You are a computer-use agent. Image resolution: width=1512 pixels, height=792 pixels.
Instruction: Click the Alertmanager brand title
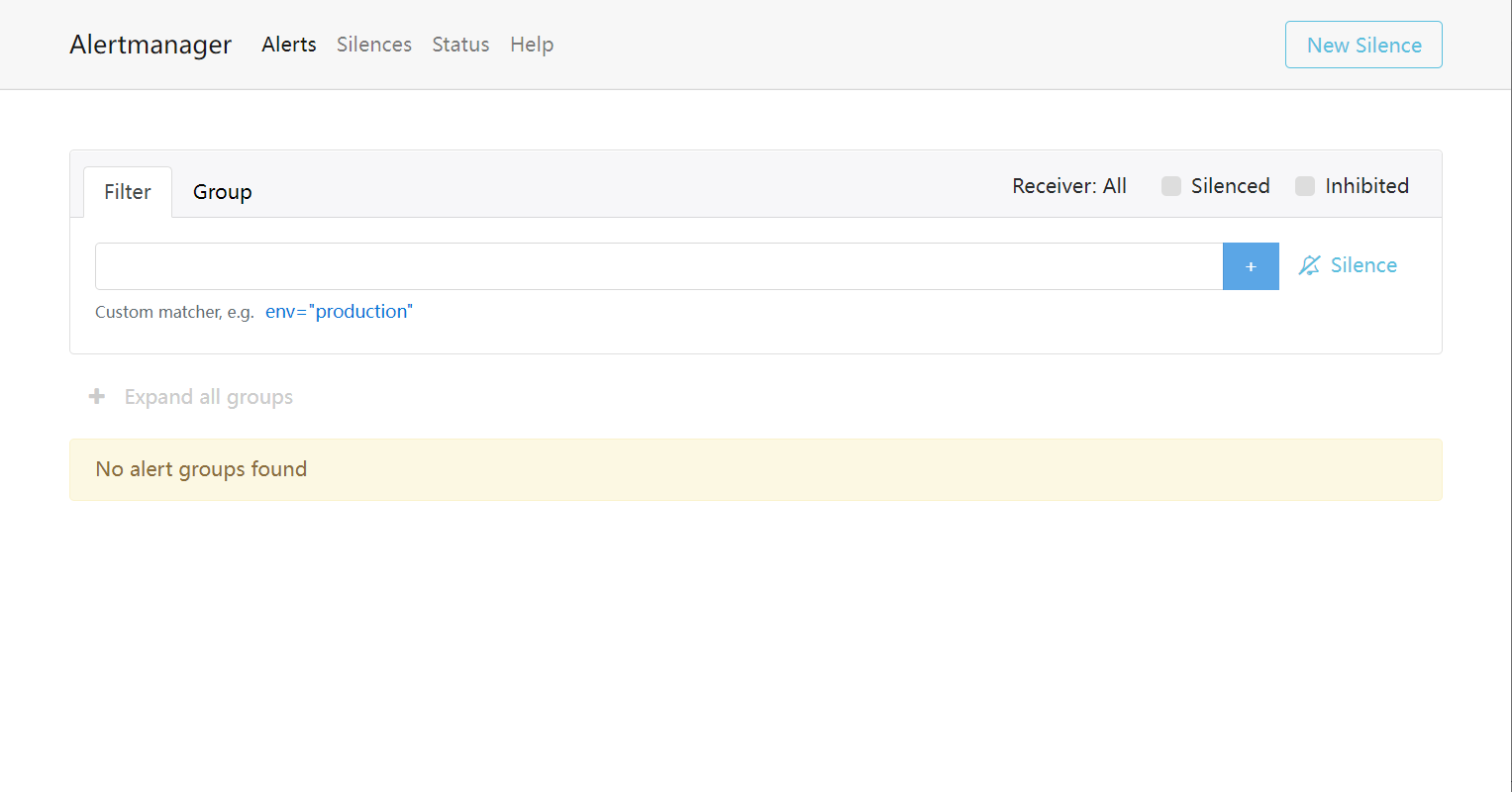(151, 45)
